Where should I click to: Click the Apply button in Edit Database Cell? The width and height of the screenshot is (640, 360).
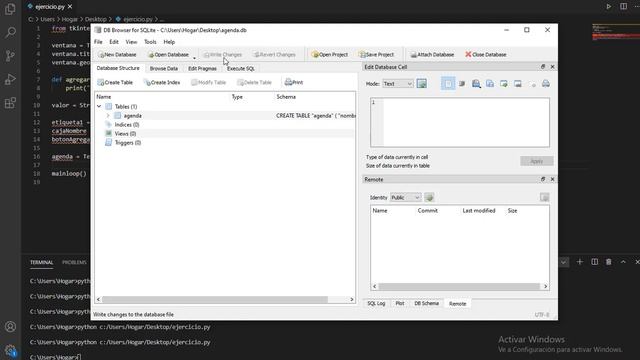(537, 161)
